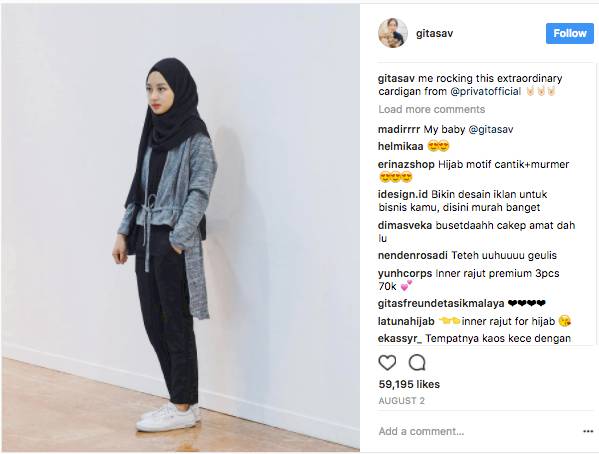This screenshot has width=599, height=454.
Task: Open the erinazshop commenter profile
Action: tap(406, 164)
